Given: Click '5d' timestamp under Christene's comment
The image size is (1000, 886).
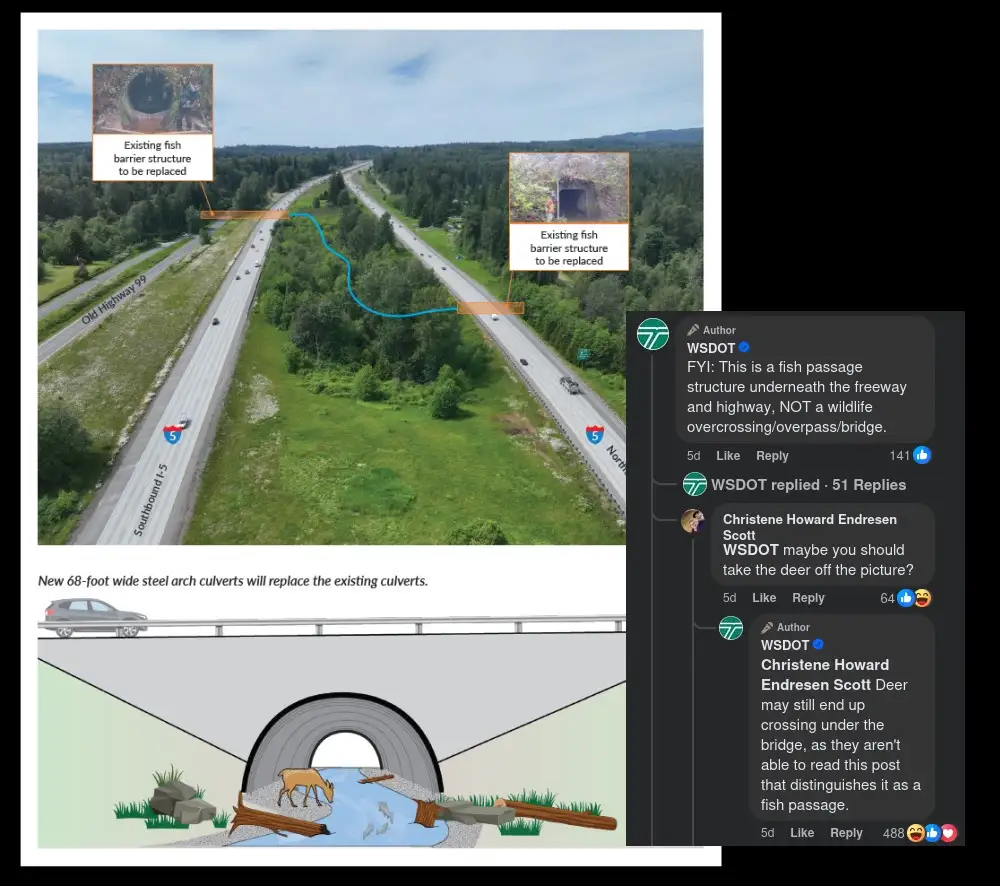Looking at the screenshot, I should [x=729, y=598].
